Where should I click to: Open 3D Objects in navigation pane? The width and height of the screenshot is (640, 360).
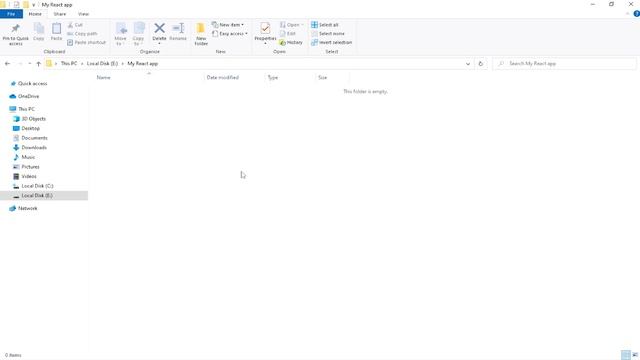point(33,119)
